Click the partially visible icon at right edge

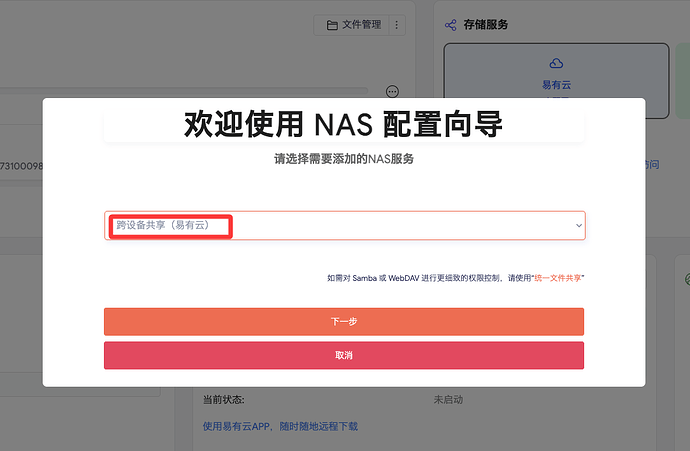click(x=685, y=279)
